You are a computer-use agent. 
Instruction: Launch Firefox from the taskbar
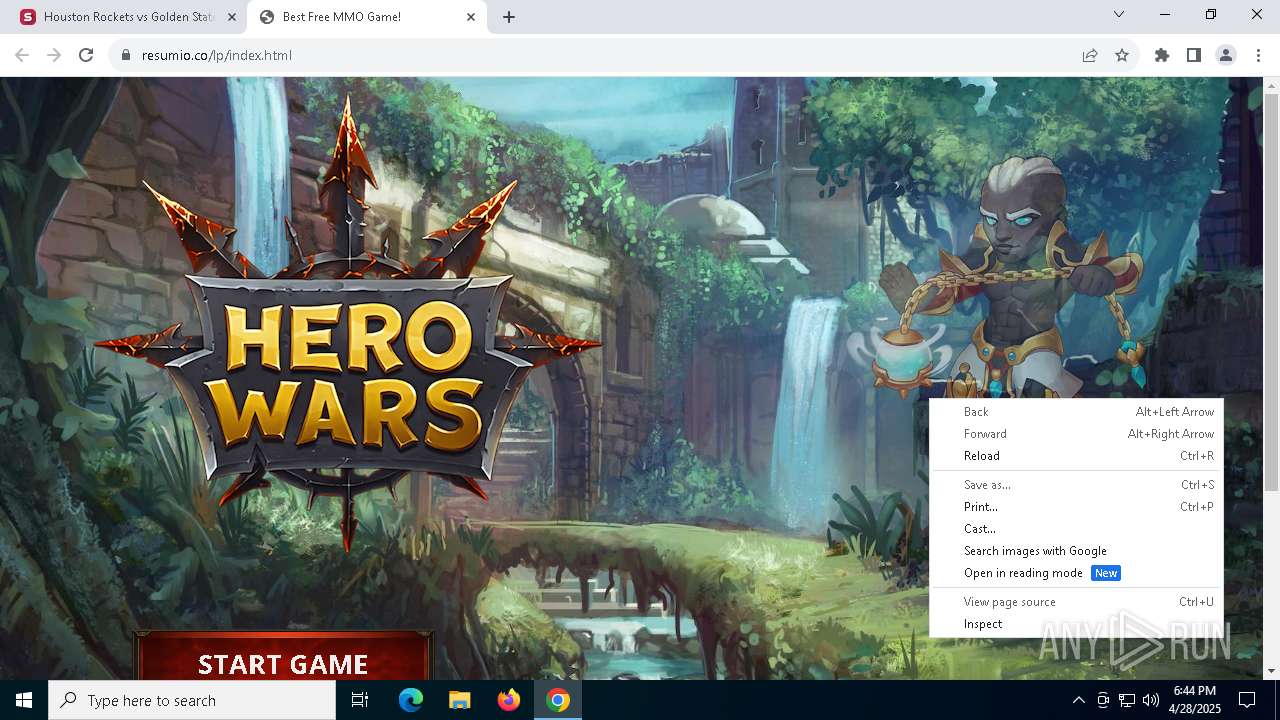click(x=509, y=700)
